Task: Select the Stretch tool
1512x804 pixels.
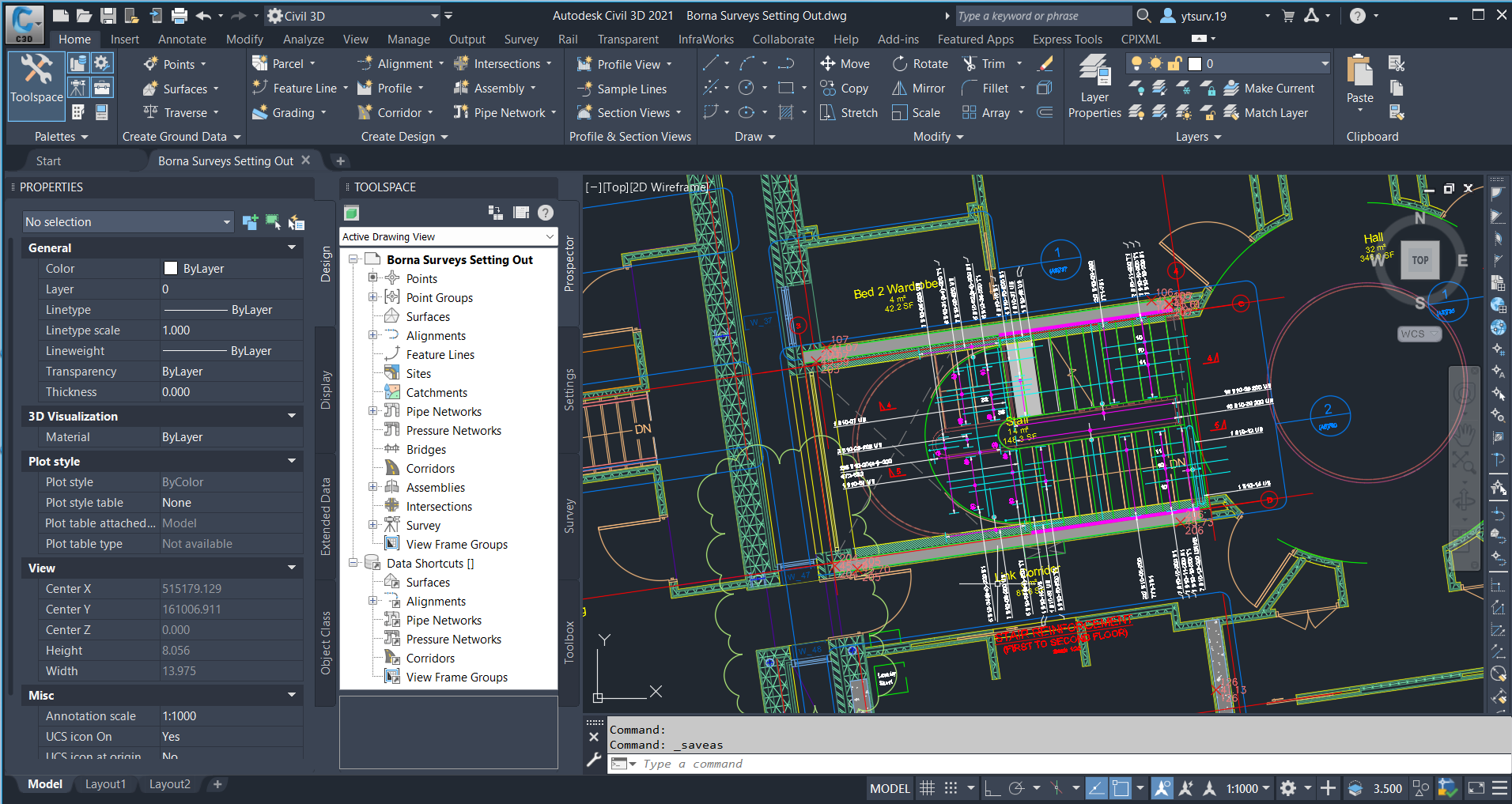Action: (849, 113)
